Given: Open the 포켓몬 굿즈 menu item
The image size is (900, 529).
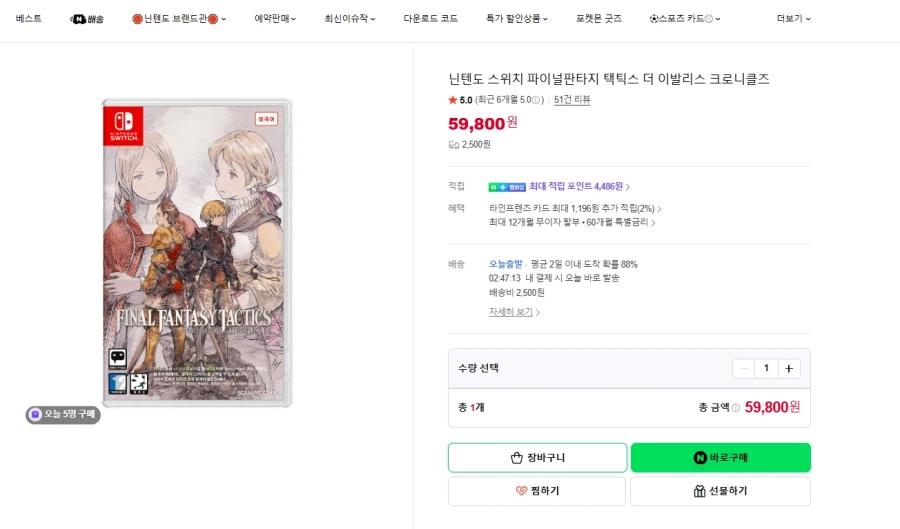Looking at the screenshot, I should coord(599,18).
